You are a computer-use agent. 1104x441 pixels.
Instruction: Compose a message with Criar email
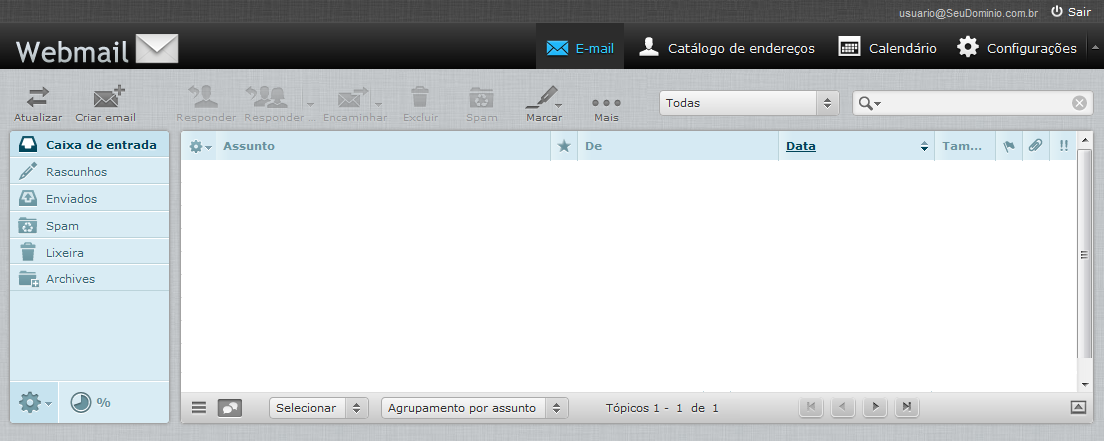click(x=106, y=98)
